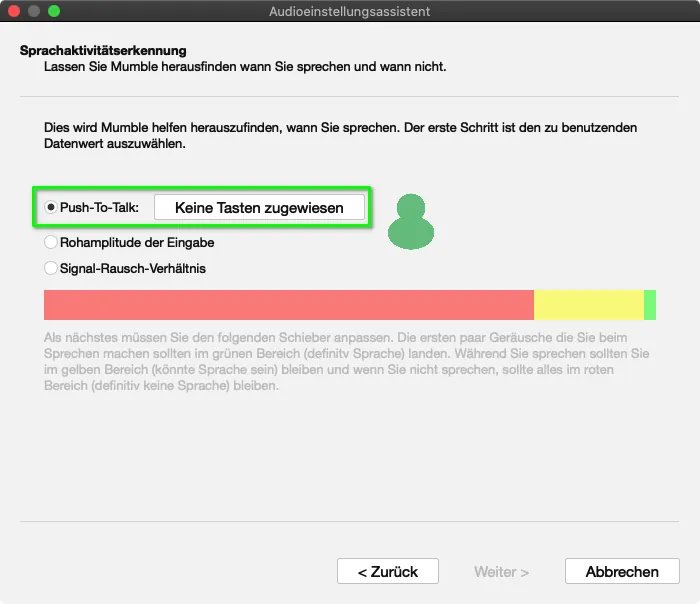
Task: Click the paragraph starting 'Dies wird Mumble helfen'
Action: point(340,136)
